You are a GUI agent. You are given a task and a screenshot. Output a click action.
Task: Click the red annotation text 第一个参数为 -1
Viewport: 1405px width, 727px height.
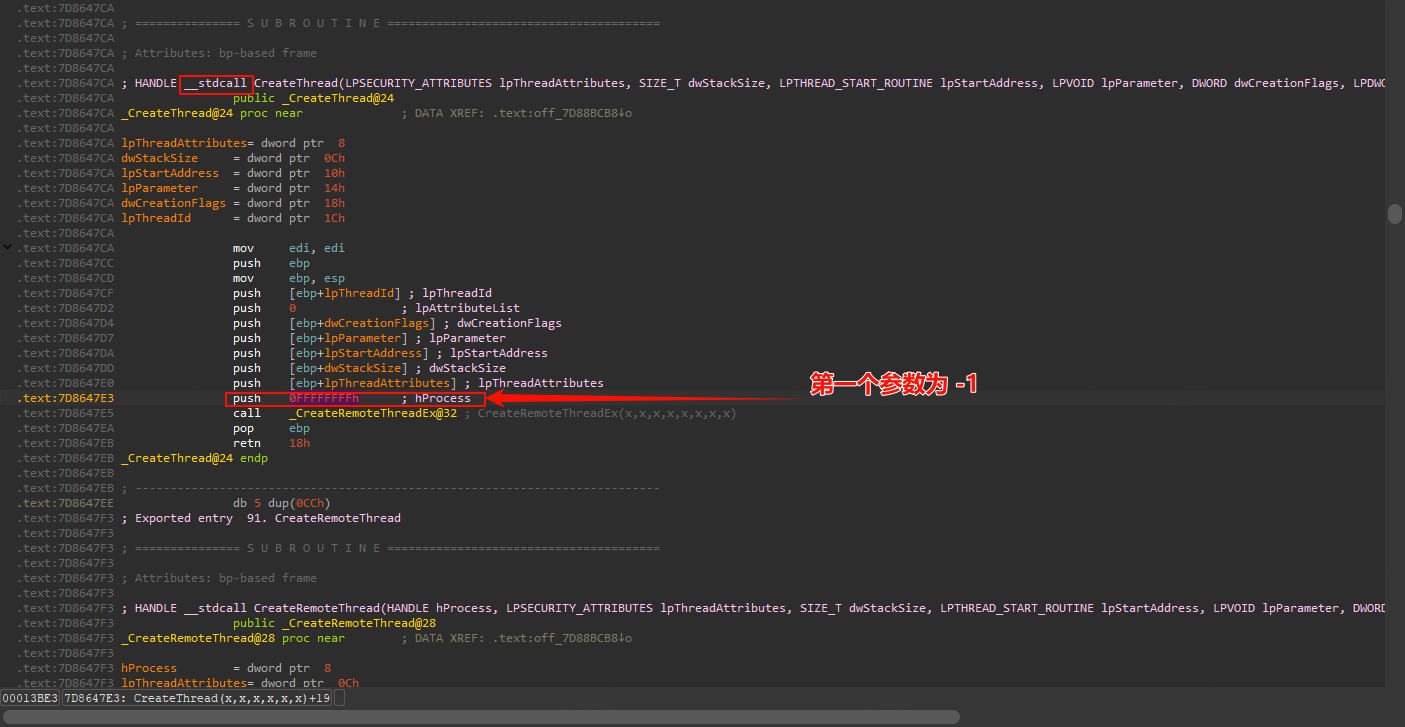(893, 385)
